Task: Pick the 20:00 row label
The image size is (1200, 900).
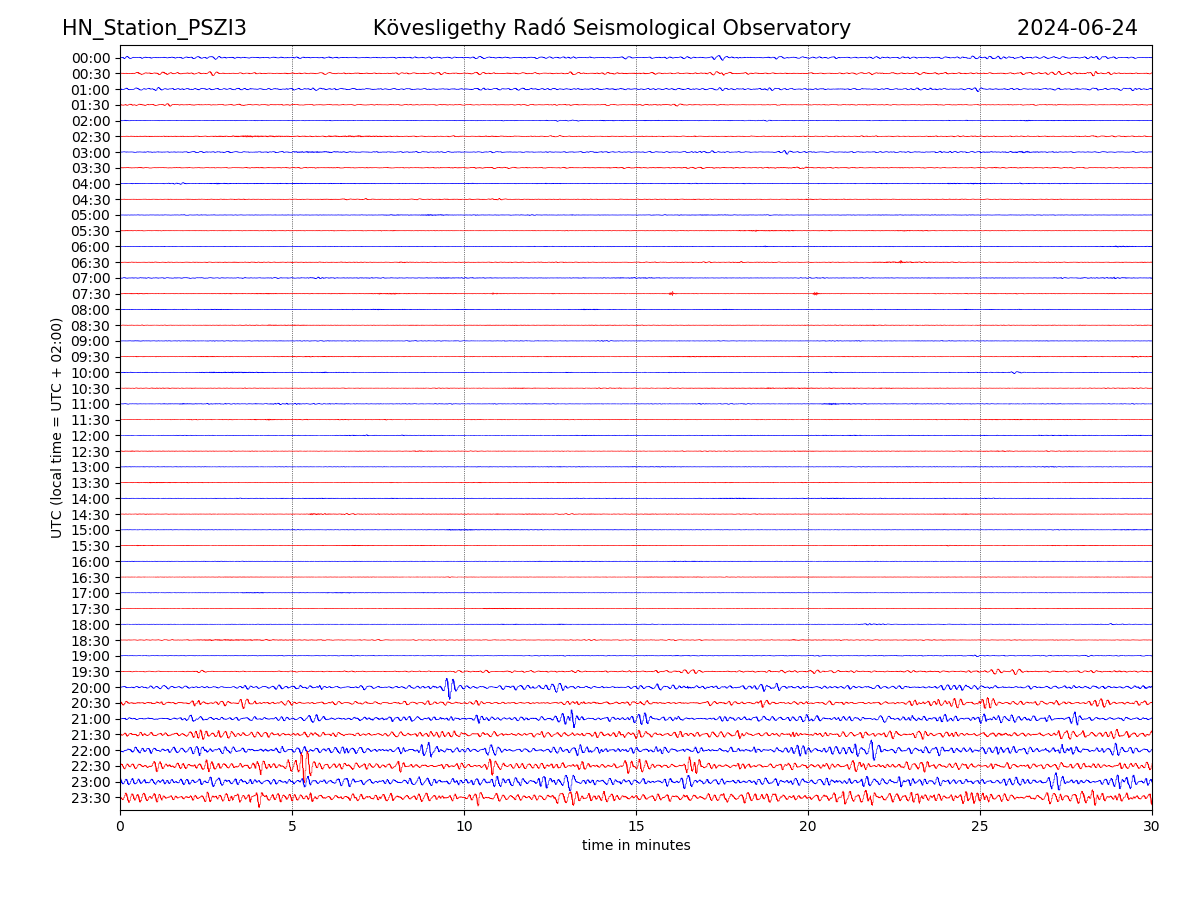Action: point(90,688)
